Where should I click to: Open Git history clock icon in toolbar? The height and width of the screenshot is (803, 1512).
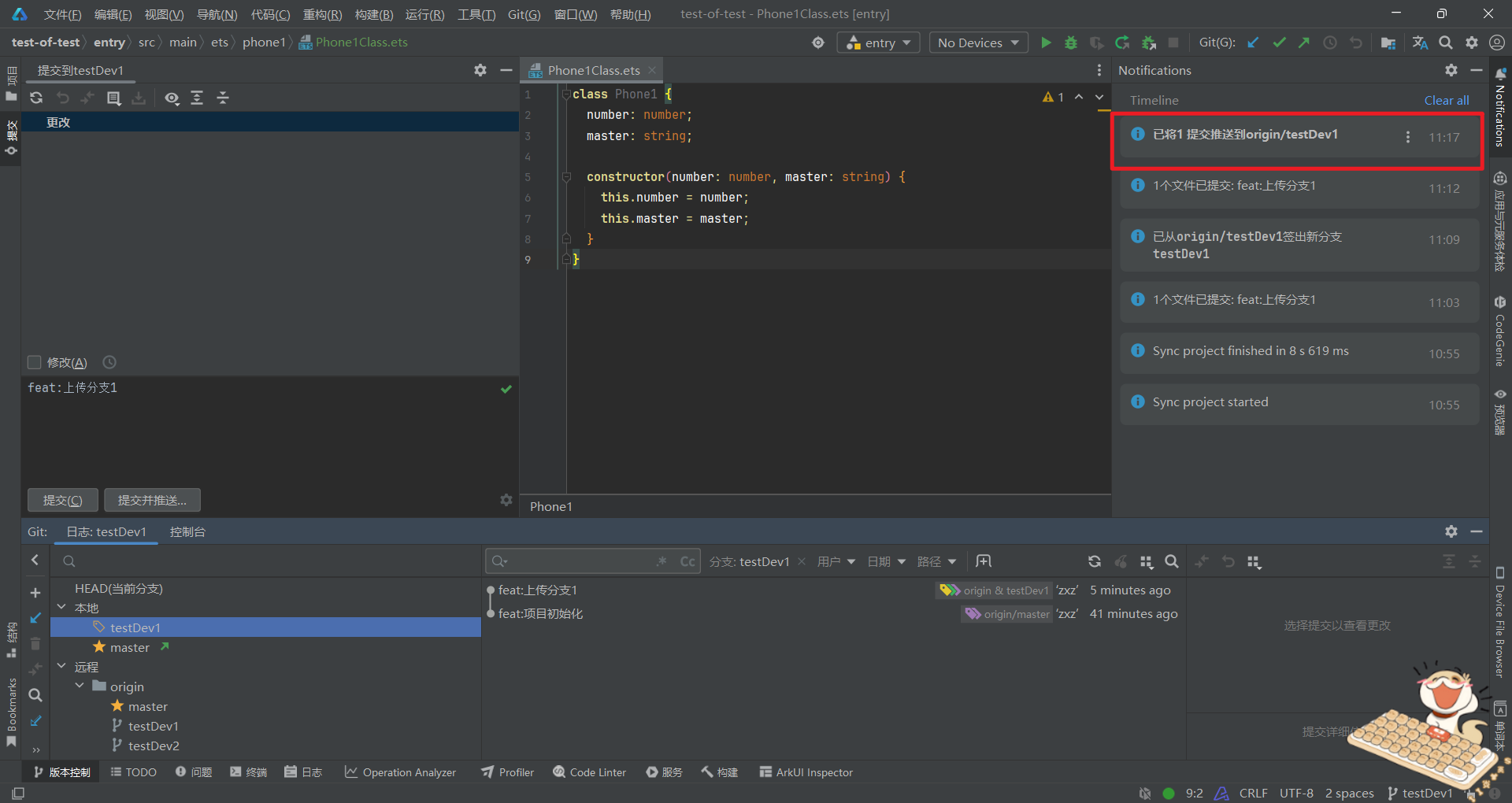point(1330,43)
